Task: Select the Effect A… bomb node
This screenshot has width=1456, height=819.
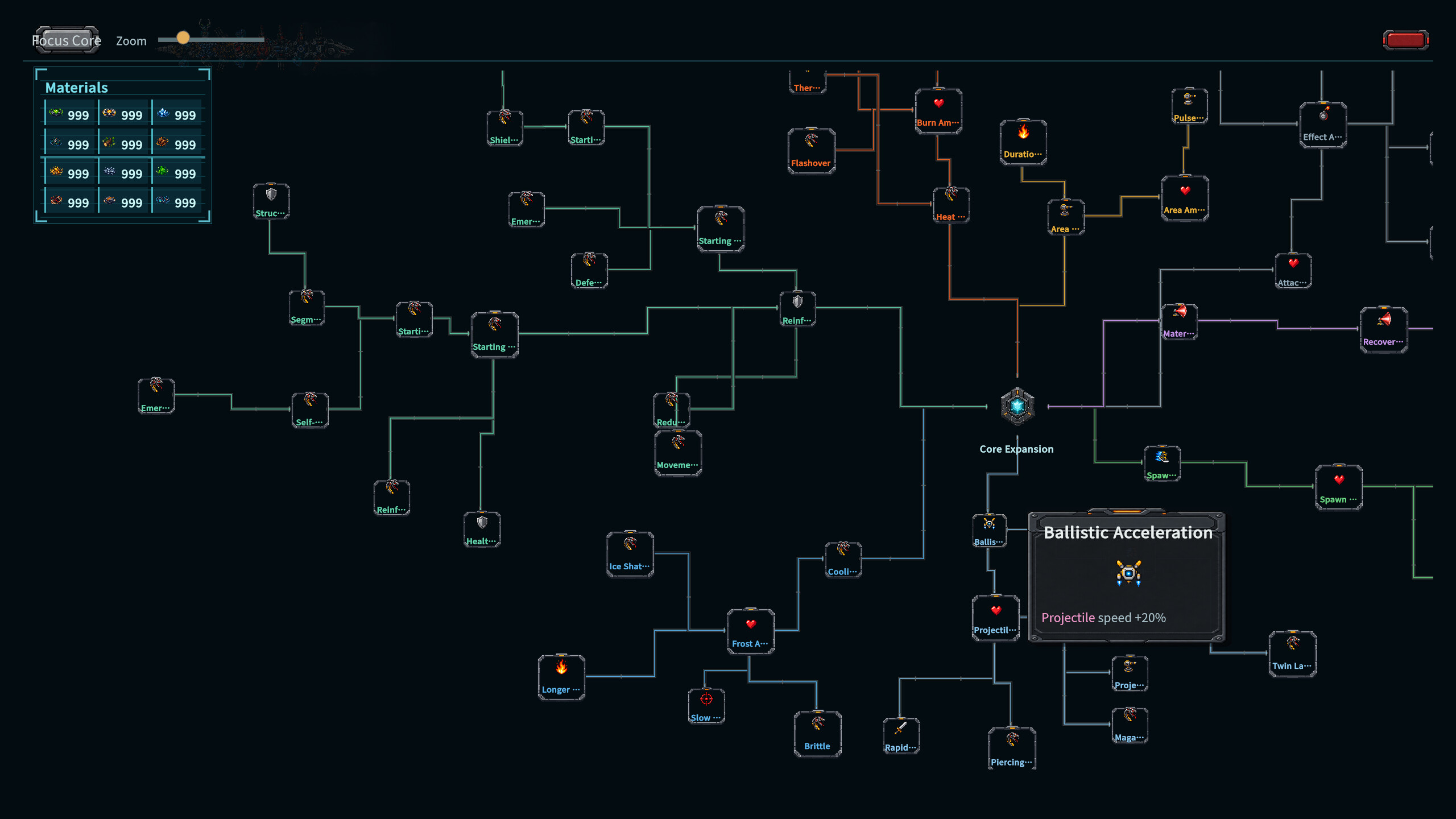Action: point(1322,125)
